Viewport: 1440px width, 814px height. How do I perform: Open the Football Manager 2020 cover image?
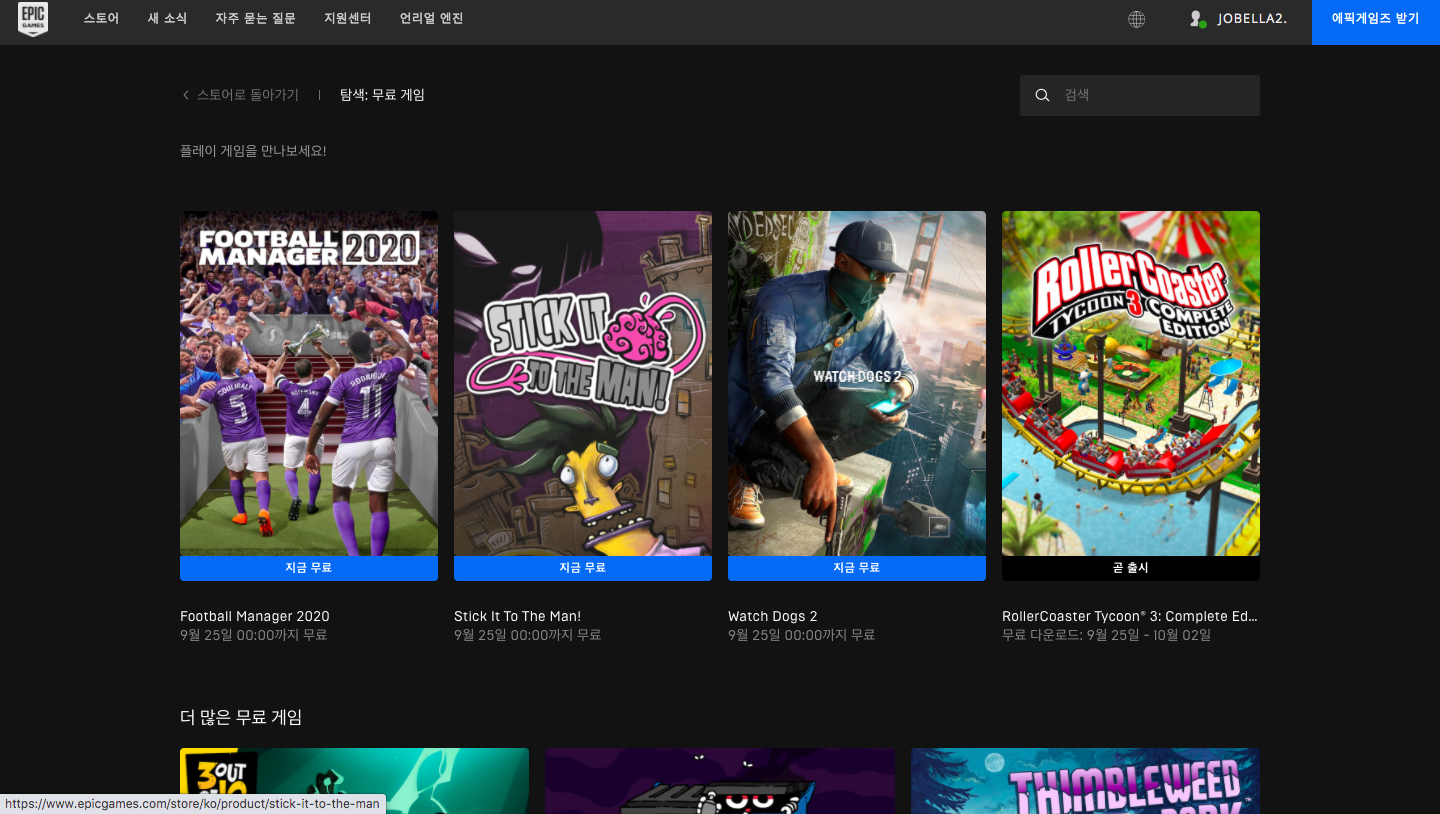[x=309, y=383]
